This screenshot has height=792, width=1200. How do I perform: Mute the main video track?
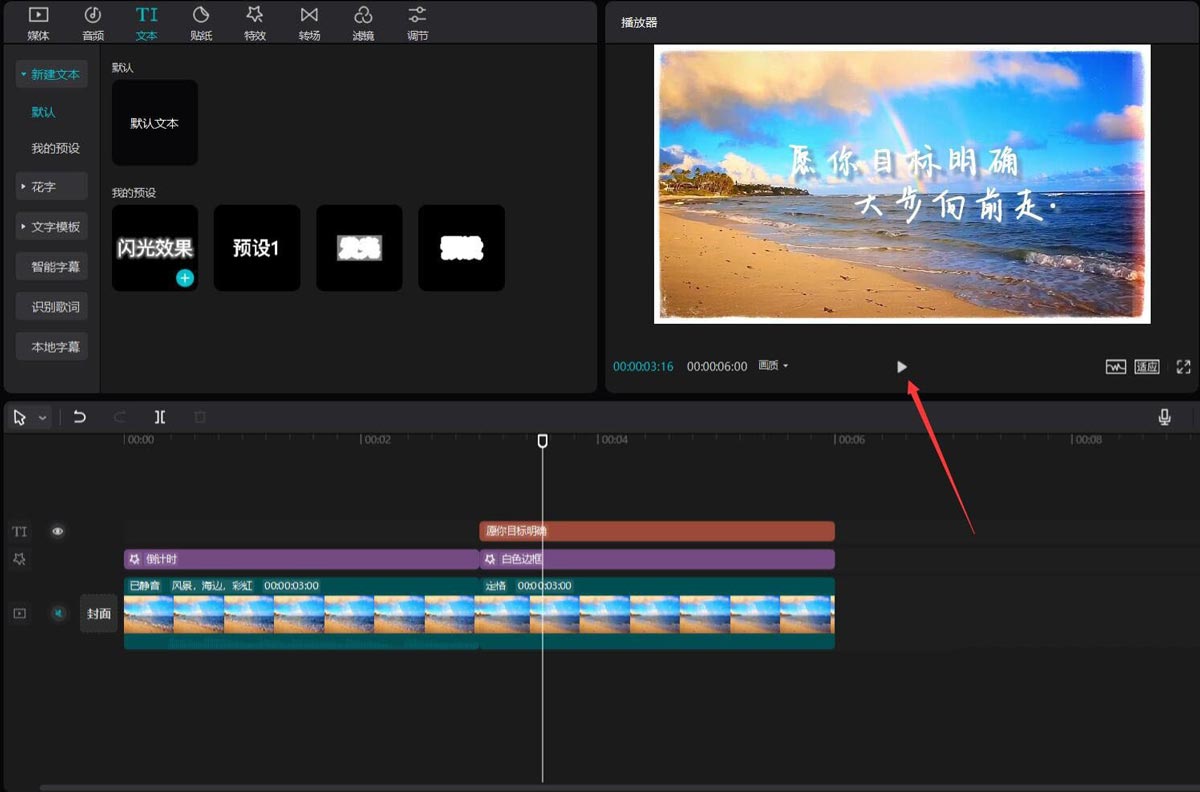coord(58,613)
